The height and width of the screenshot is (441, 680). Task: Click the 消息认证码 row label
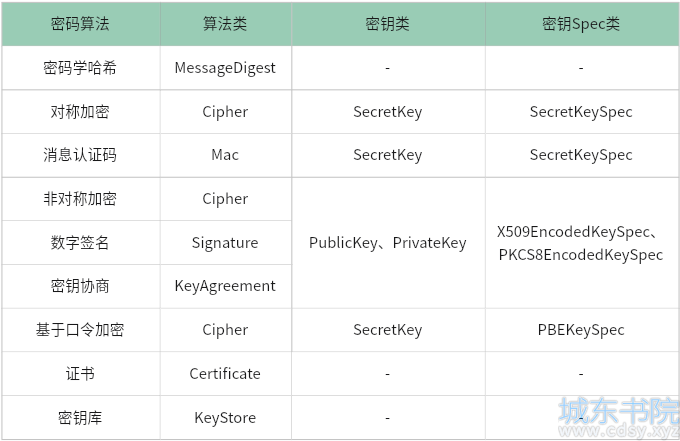pos(80,155)
